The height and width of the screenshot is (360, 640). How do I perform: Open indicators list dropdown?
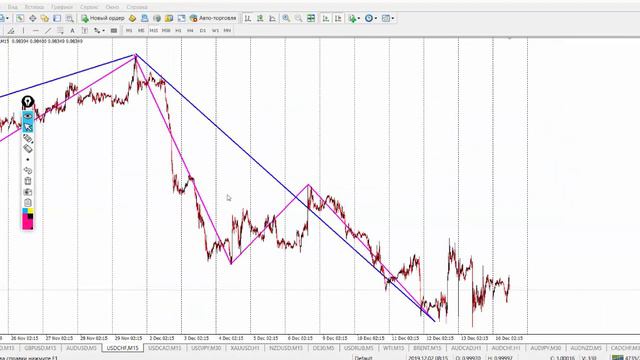(354, 18)
